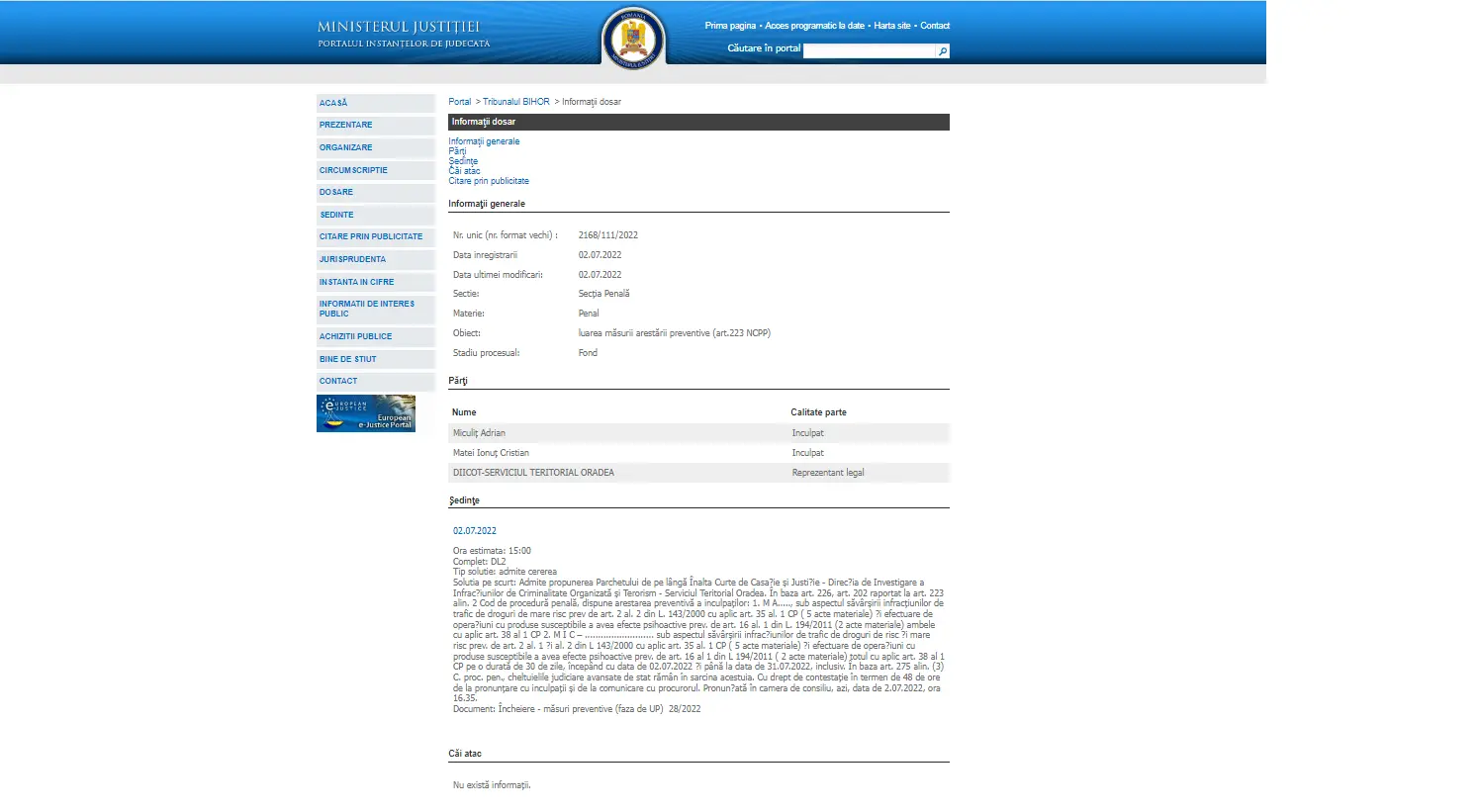This screenshot has width=1479, height=812.
Task: Select ACASĂ in the sidebar menu
Action: [x=375, y=103]
